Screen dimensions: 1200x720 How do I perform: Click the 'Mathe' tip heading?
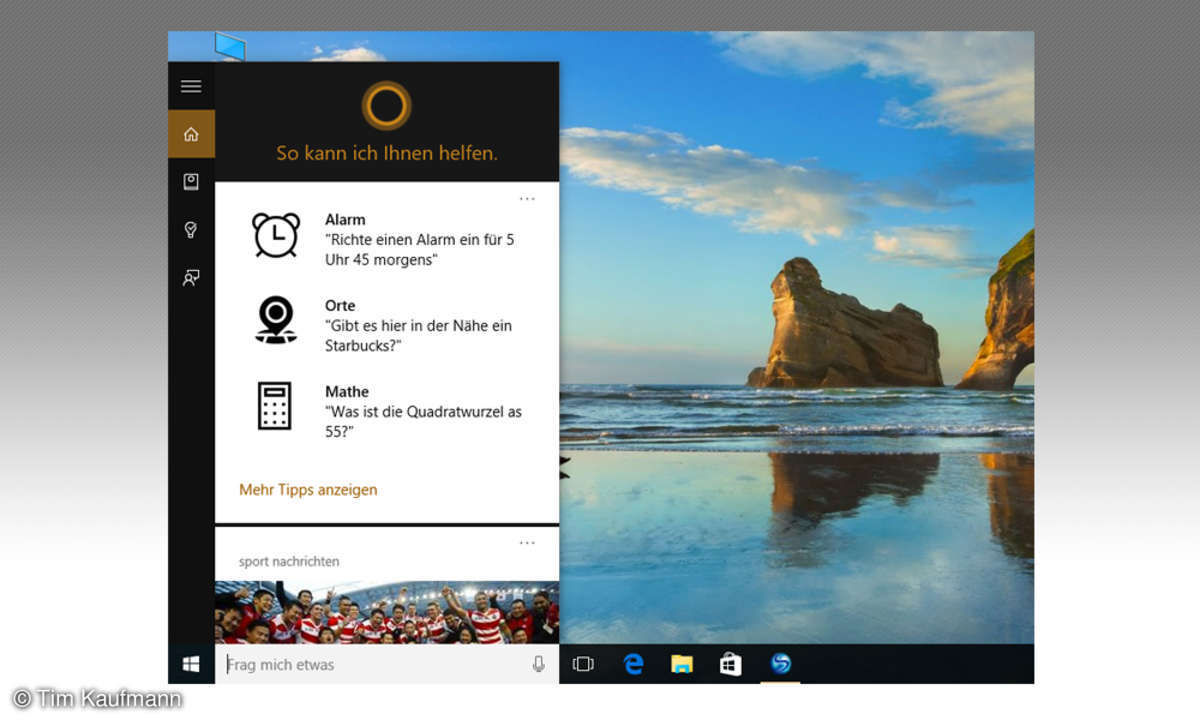click(x=347, y=392)
